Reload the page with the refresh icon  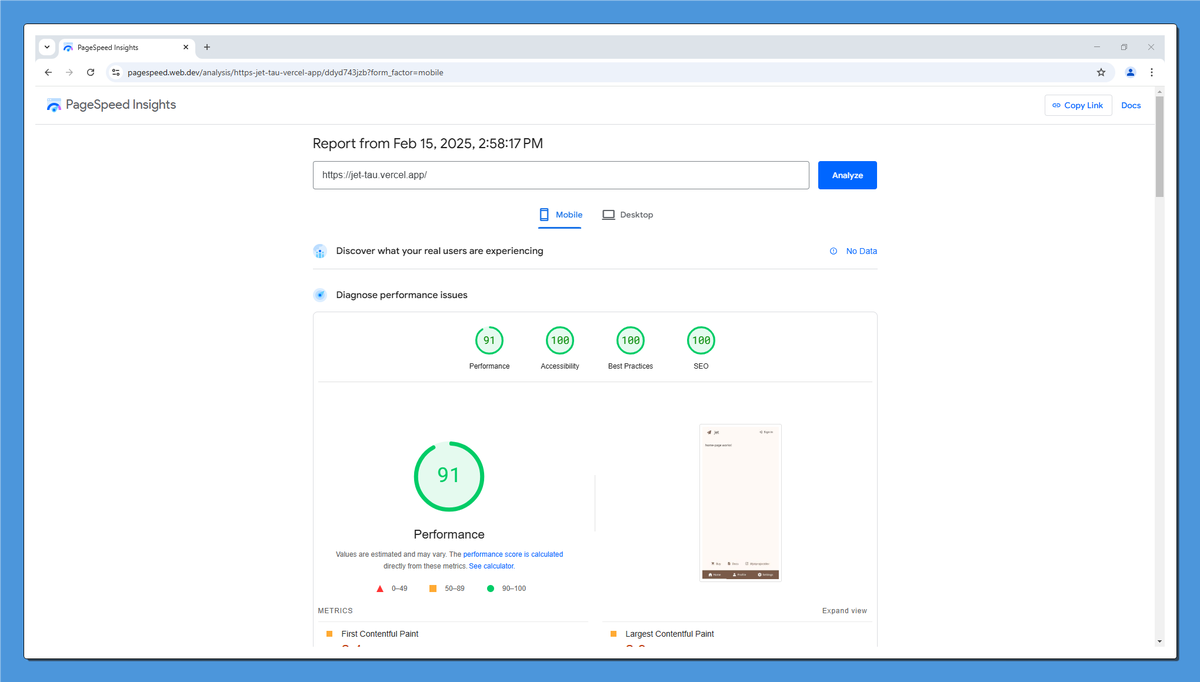click(x=90, y=72)
